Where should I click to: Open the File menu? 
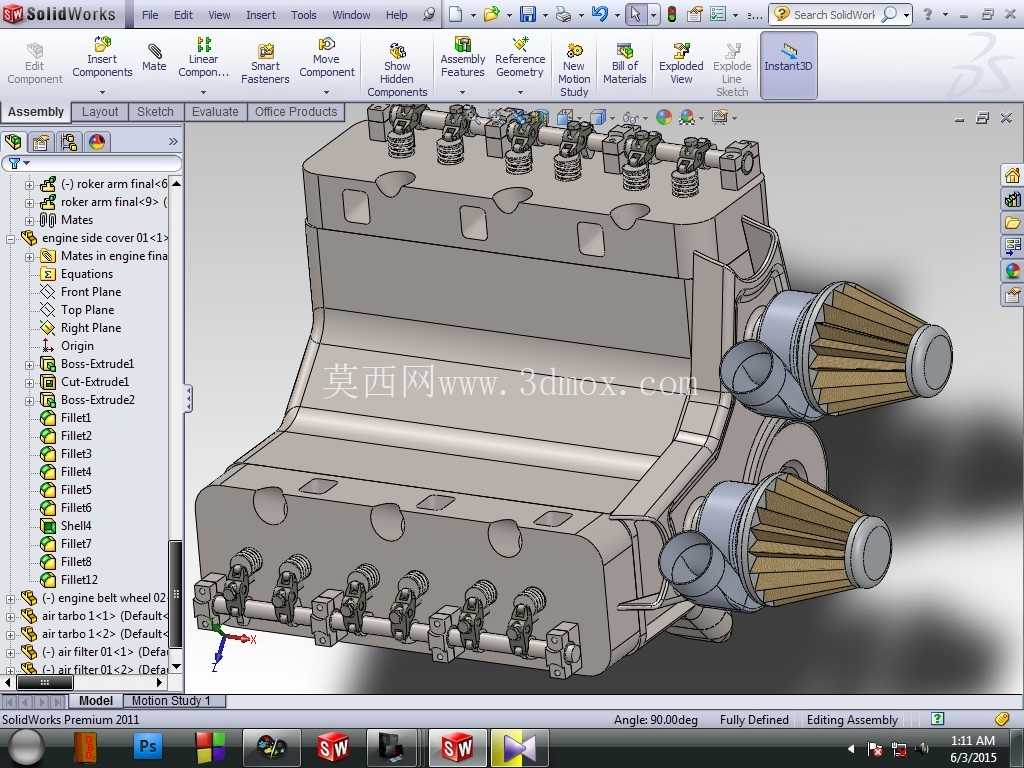pyautogui.click(x=150, y=15)
